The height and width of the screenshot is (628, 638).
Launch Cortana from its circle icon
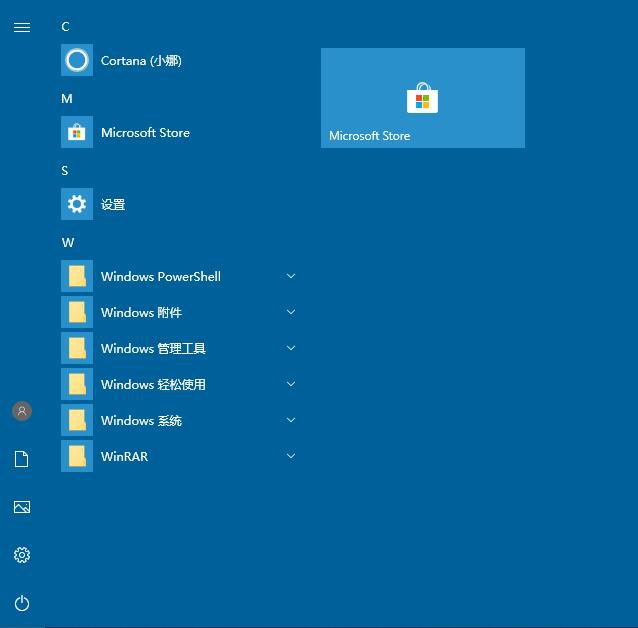click(77, 60)
